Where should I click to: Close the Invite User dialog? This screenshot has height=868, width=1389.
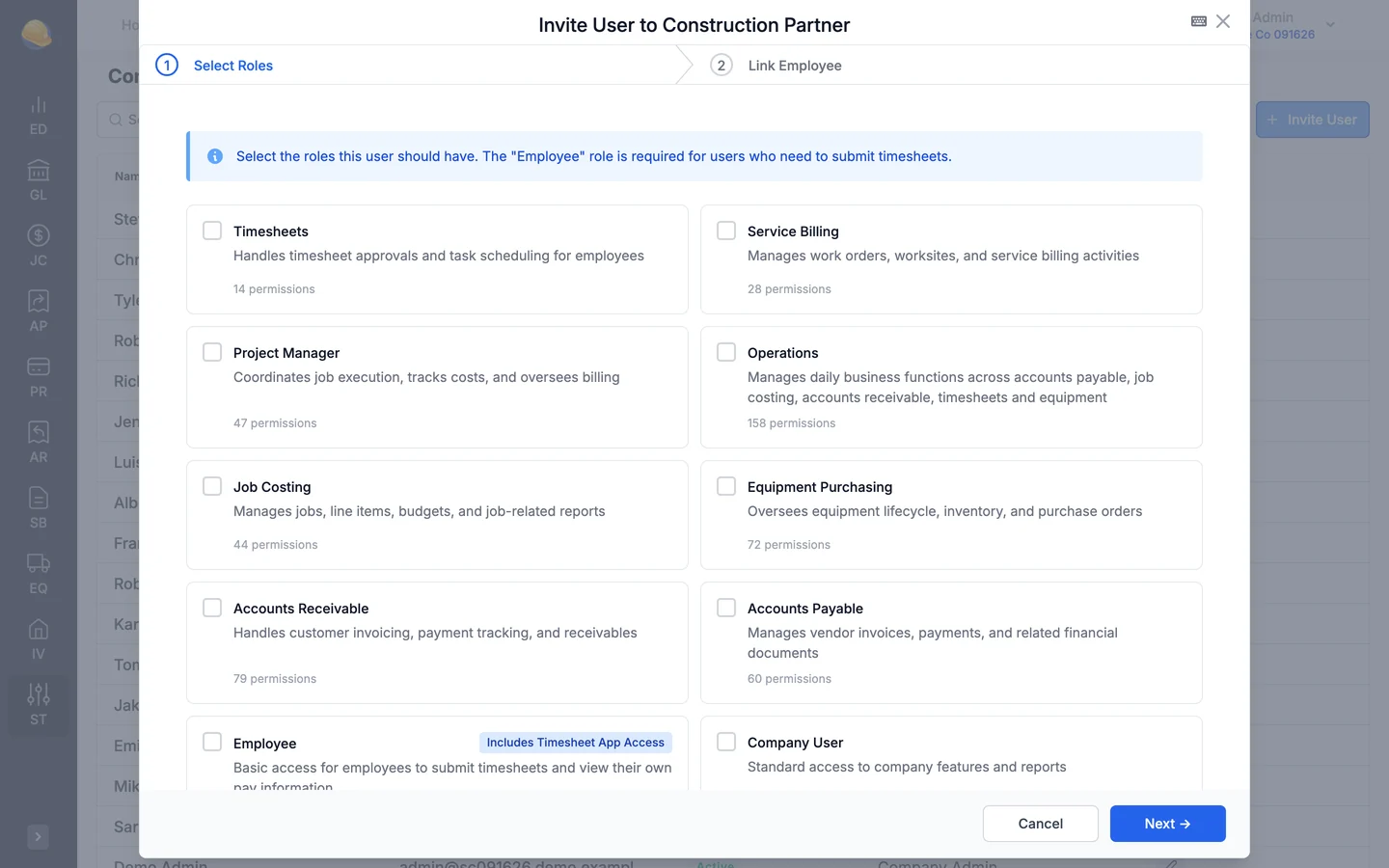1223,21
